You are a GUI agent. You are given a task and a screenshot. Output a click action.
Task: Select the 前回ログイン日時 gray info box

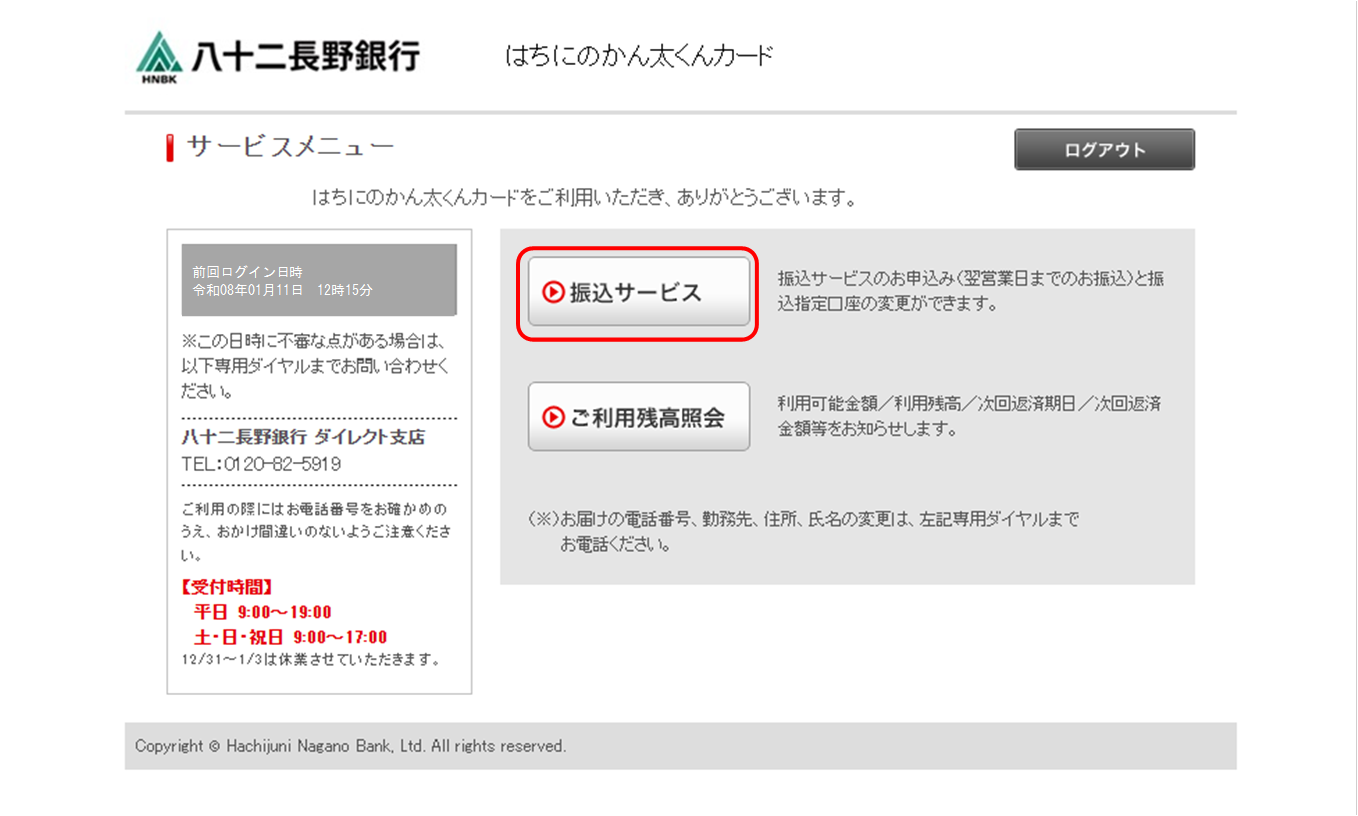[319, 280]
